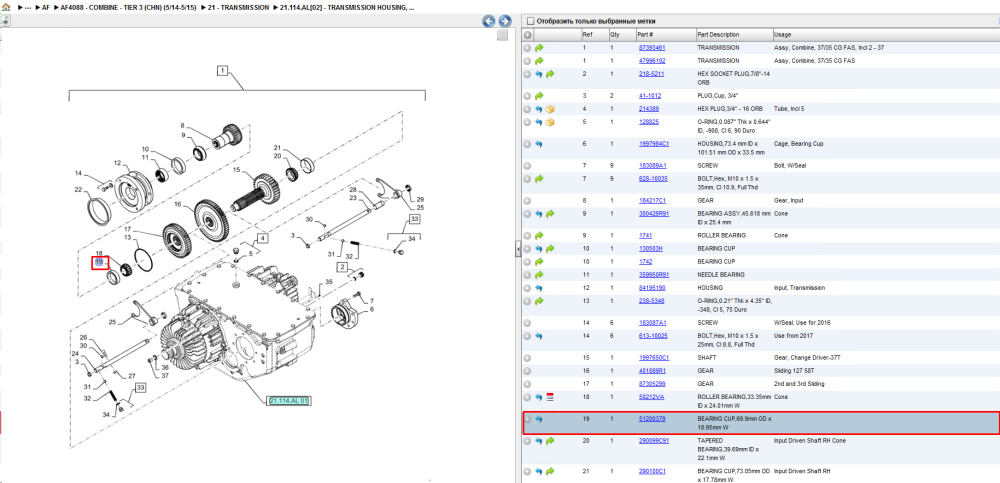Toggle 'Отобразить только выбранные метки' checkbox
The image size is (1000, 483).
coord(529,21)
